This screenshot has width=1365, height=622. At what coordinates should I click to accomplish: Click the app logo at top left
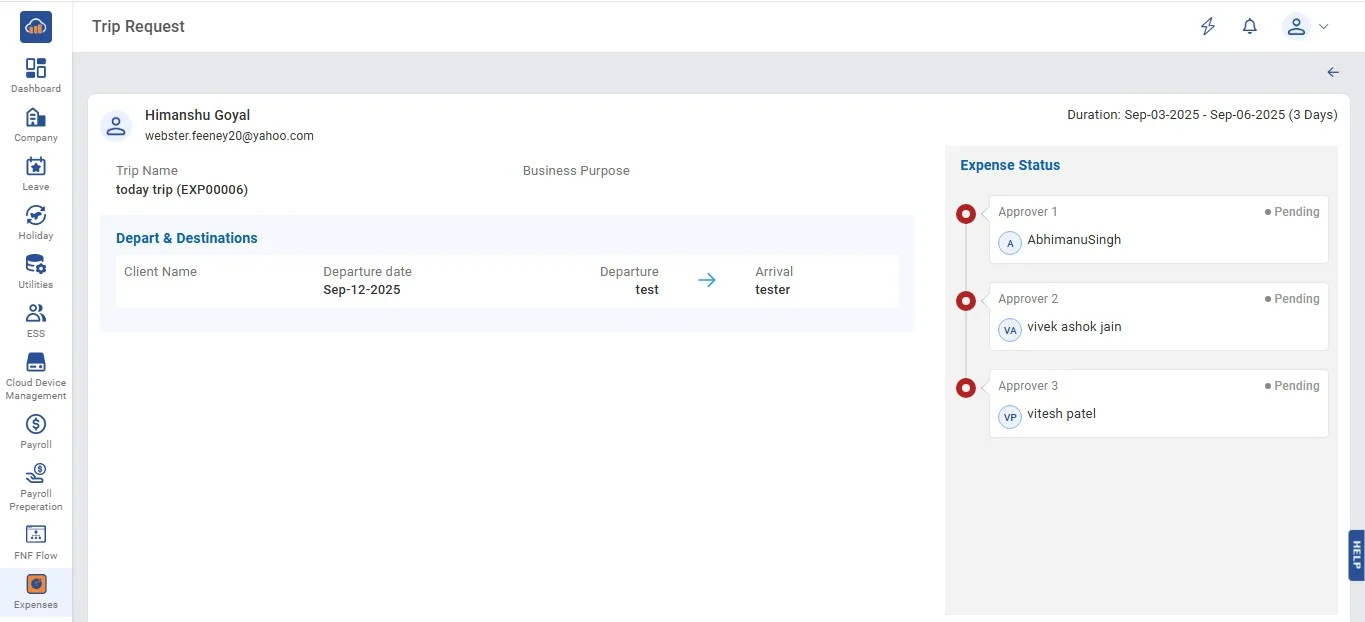point(36,27)
